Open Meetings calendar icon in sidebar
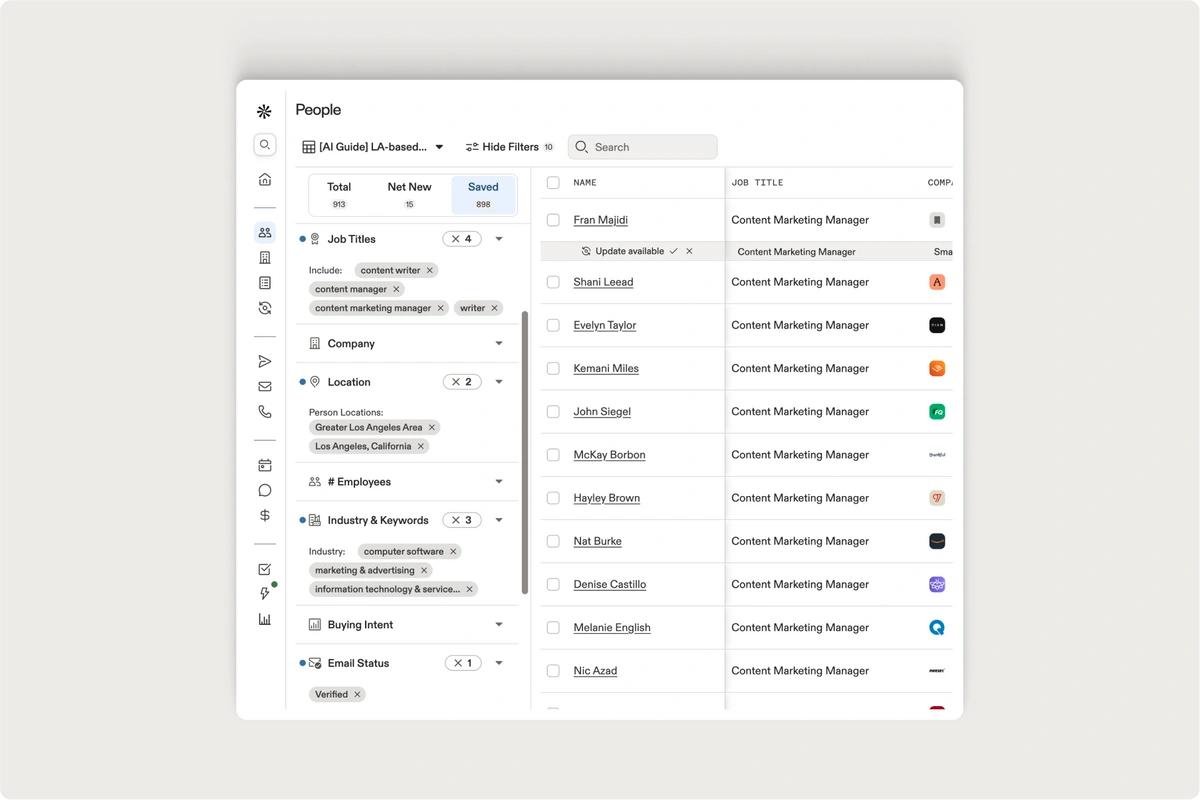The width and height of the screenshot is (1200, 800). click(264, 465)
